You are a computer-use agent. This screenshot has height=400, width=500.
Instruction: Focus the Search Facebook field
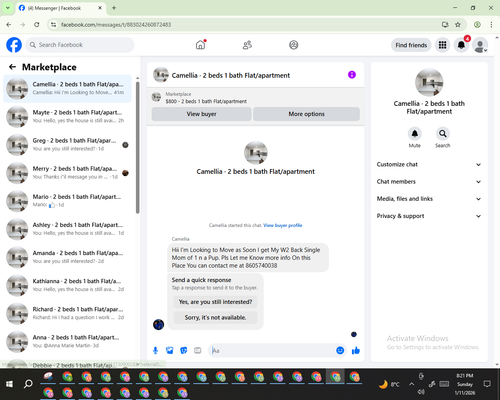coord(80,45)
